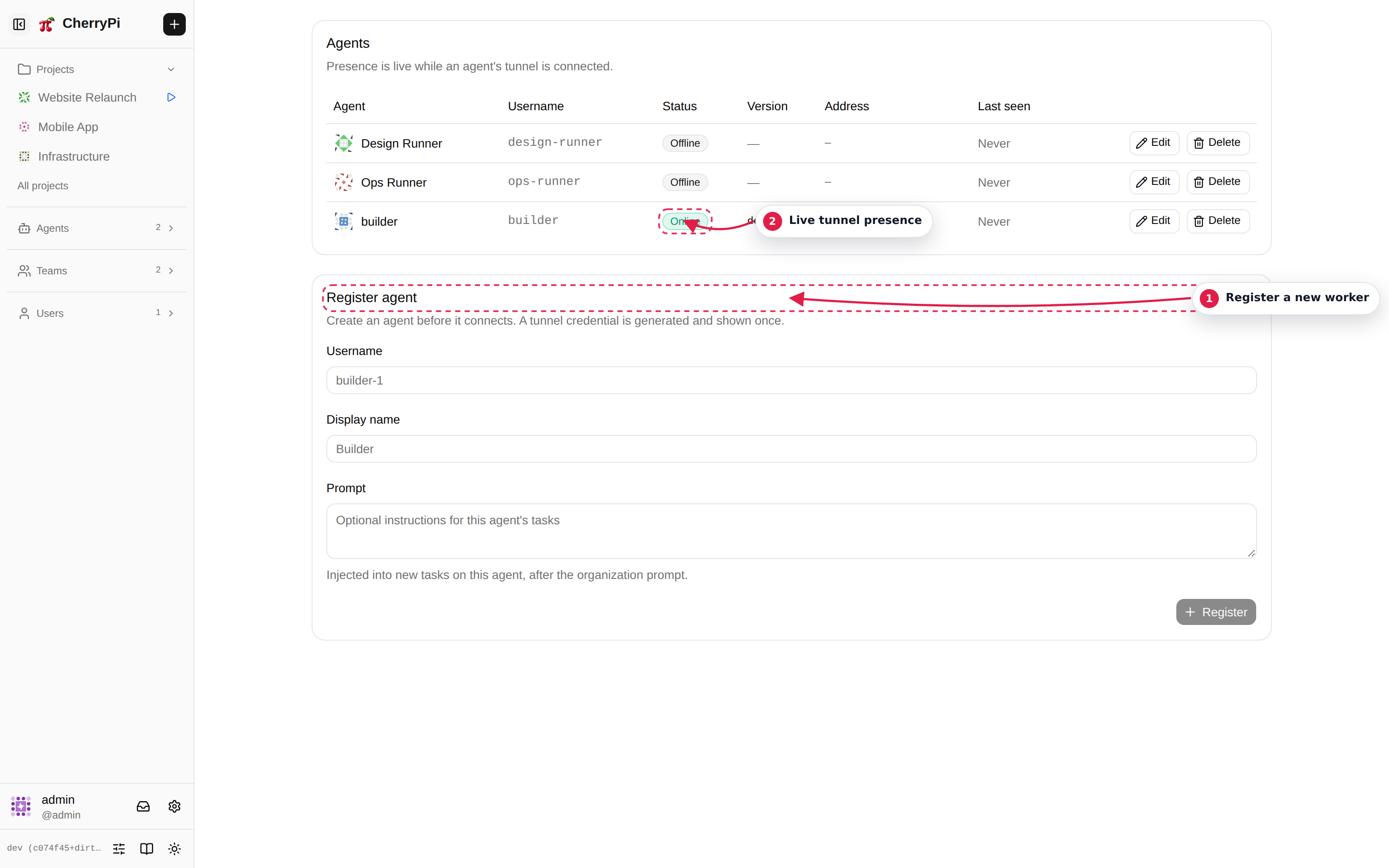Run Website Relaunch play icon
This screenshot has height=868, width=1389.
[171, 98]
